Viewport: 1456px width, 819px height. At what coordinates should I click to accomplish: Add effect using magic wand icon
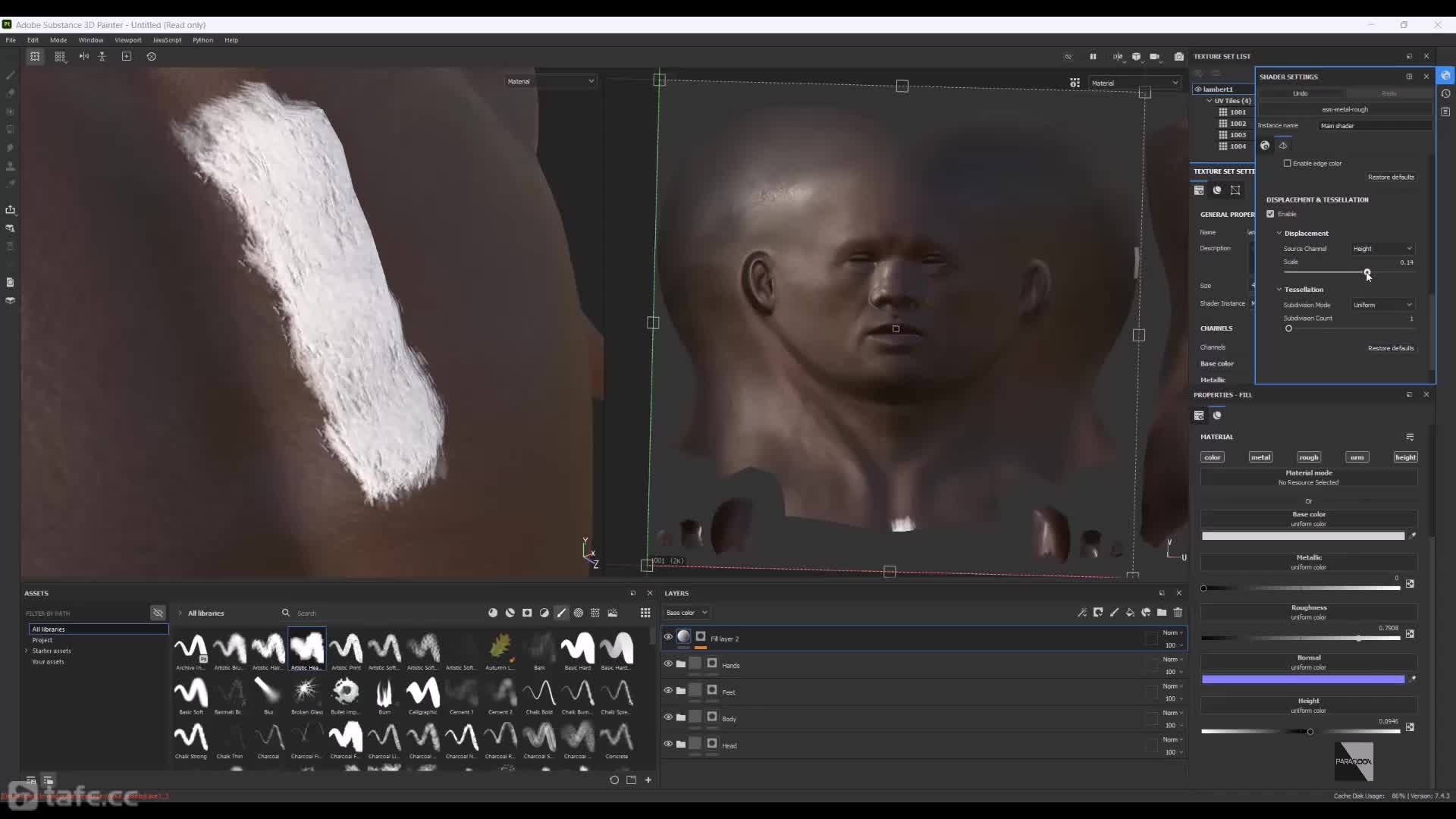[1082, 613]
